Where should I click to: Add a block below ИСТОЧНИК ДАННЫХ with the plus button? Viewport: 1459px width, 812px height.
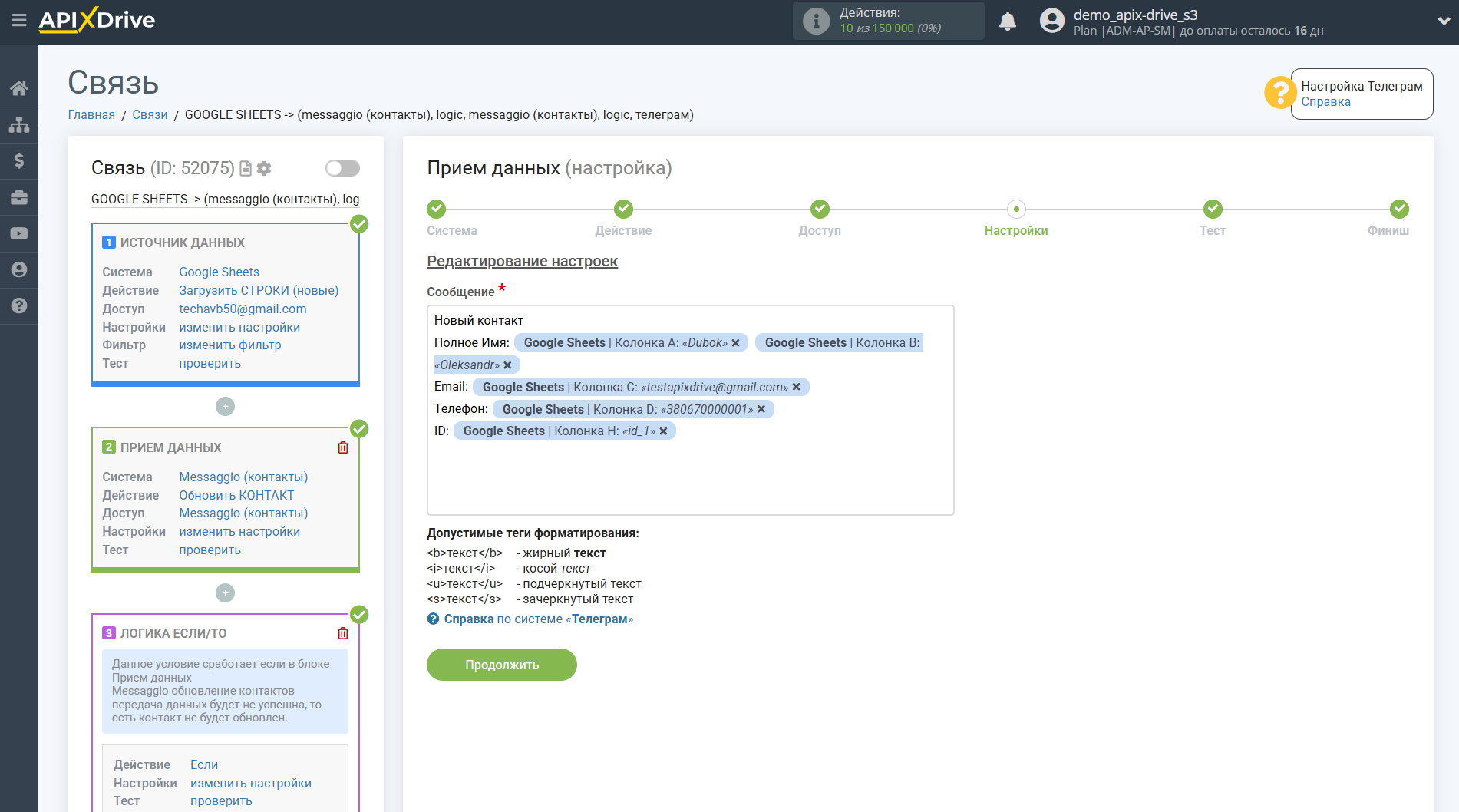[225, 407]
